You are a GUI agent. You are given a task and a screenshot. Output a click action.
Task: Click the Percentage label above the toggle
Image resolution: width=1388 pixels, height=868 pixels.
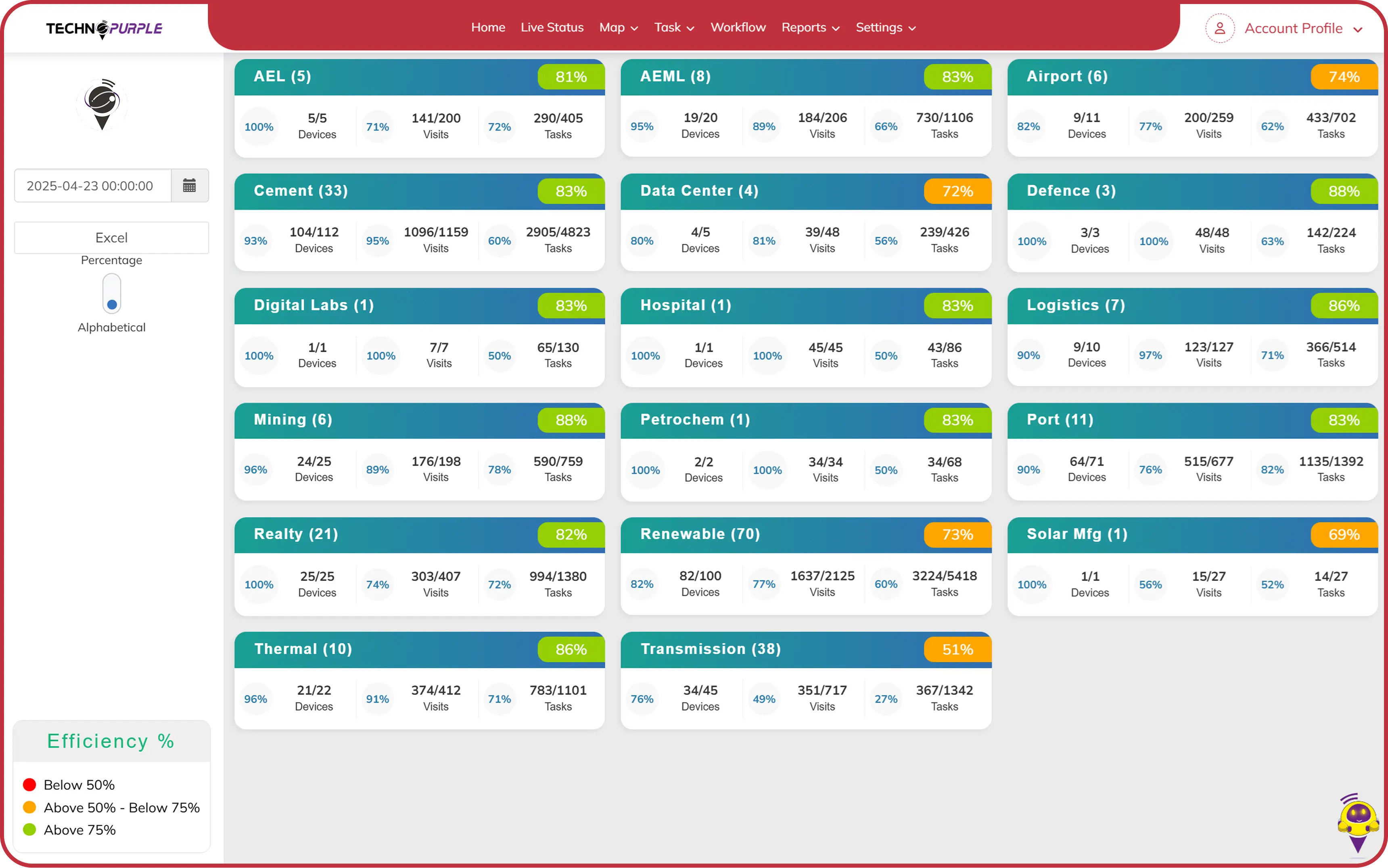(111, 260)
